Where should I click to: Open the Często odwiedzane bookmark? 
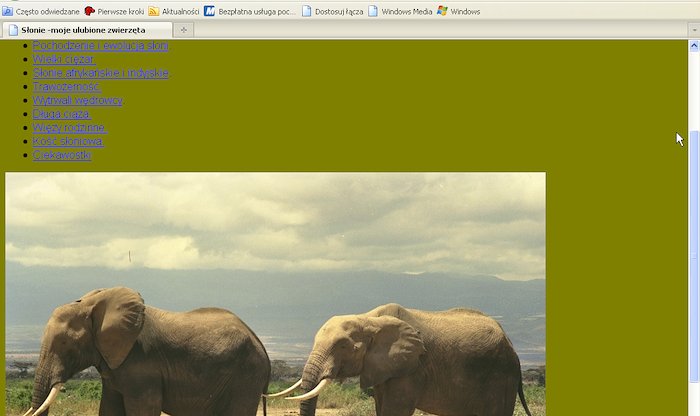click(x=41, y=11)
